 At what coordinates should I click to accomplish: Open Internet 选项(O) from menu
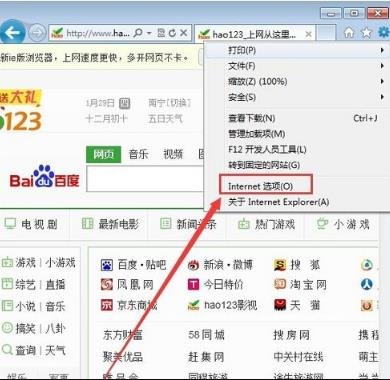(x=266, y=186)
